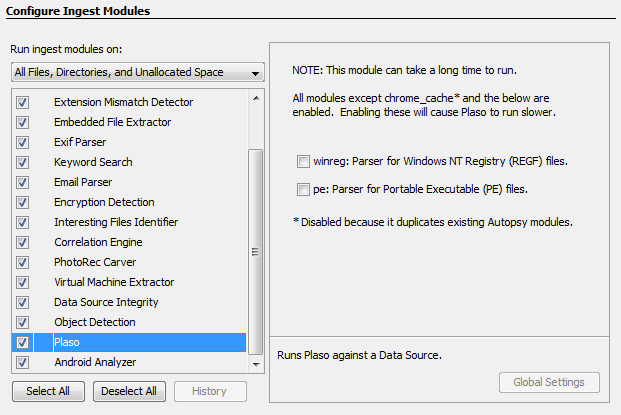The width and height of the screenshot is (621, 415).
Task: Click the Deselect All button
Action: click(130, 391)
